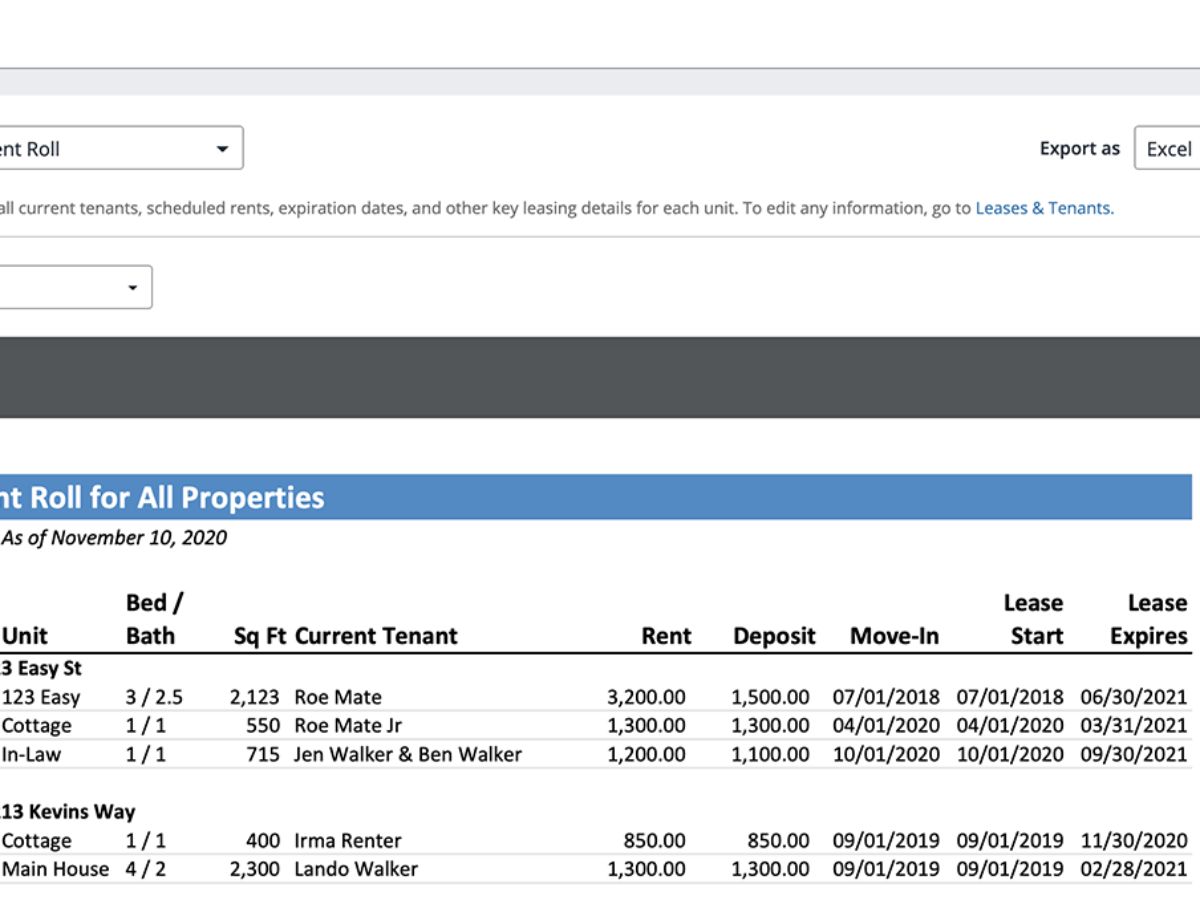
Task: Click Jen Walker & Ben Walker tenant
Action: point(408,754)
